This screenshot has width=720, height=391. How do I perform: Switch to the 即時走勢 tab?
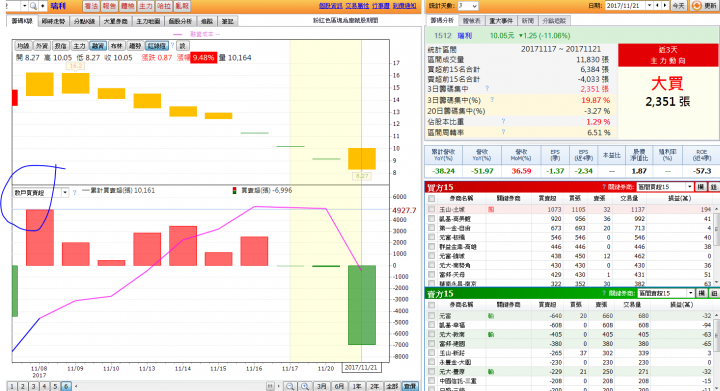[x=53, y=21]
